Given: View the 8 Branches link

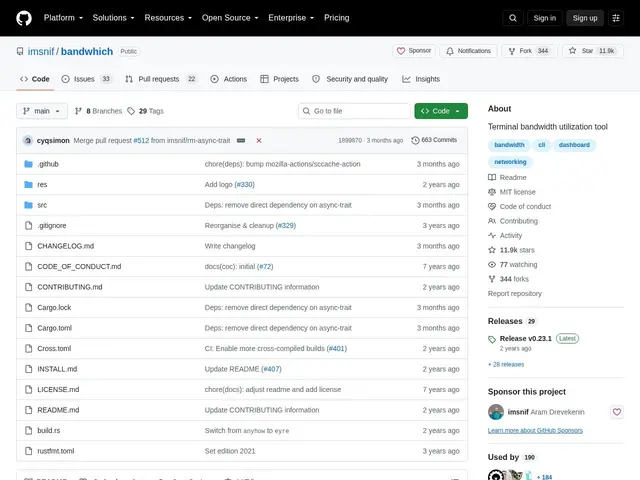Looking at the screenshot, I should tap(98, 111).
